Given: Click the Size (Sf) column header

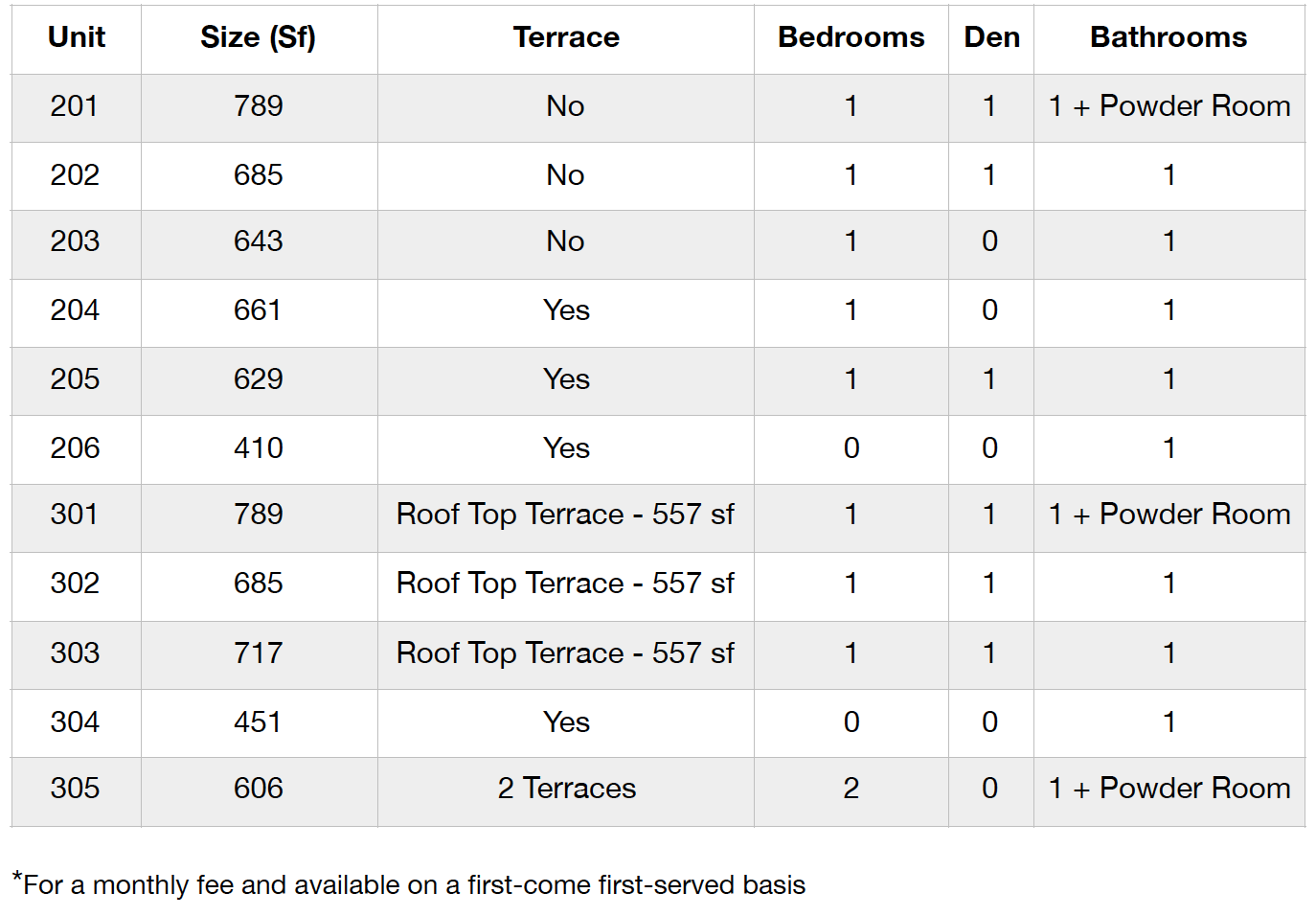Looking at the screenshot, I should tap(259, 38).
